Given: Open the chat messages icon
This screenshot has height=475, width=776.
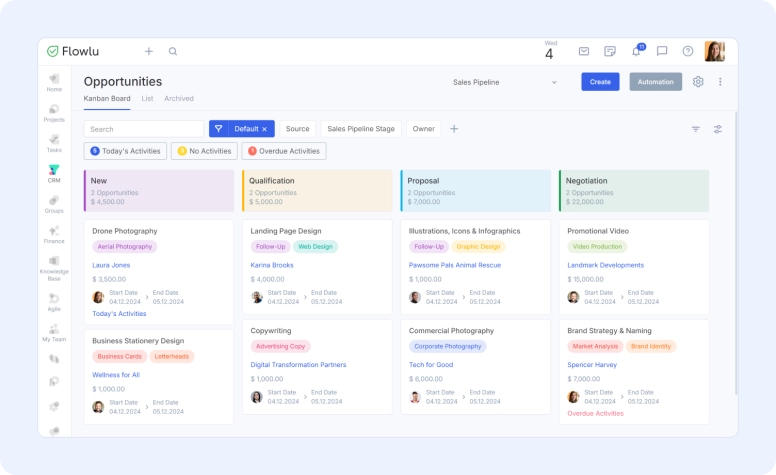Looking at the screenshot, I should (x=662, y=51).
